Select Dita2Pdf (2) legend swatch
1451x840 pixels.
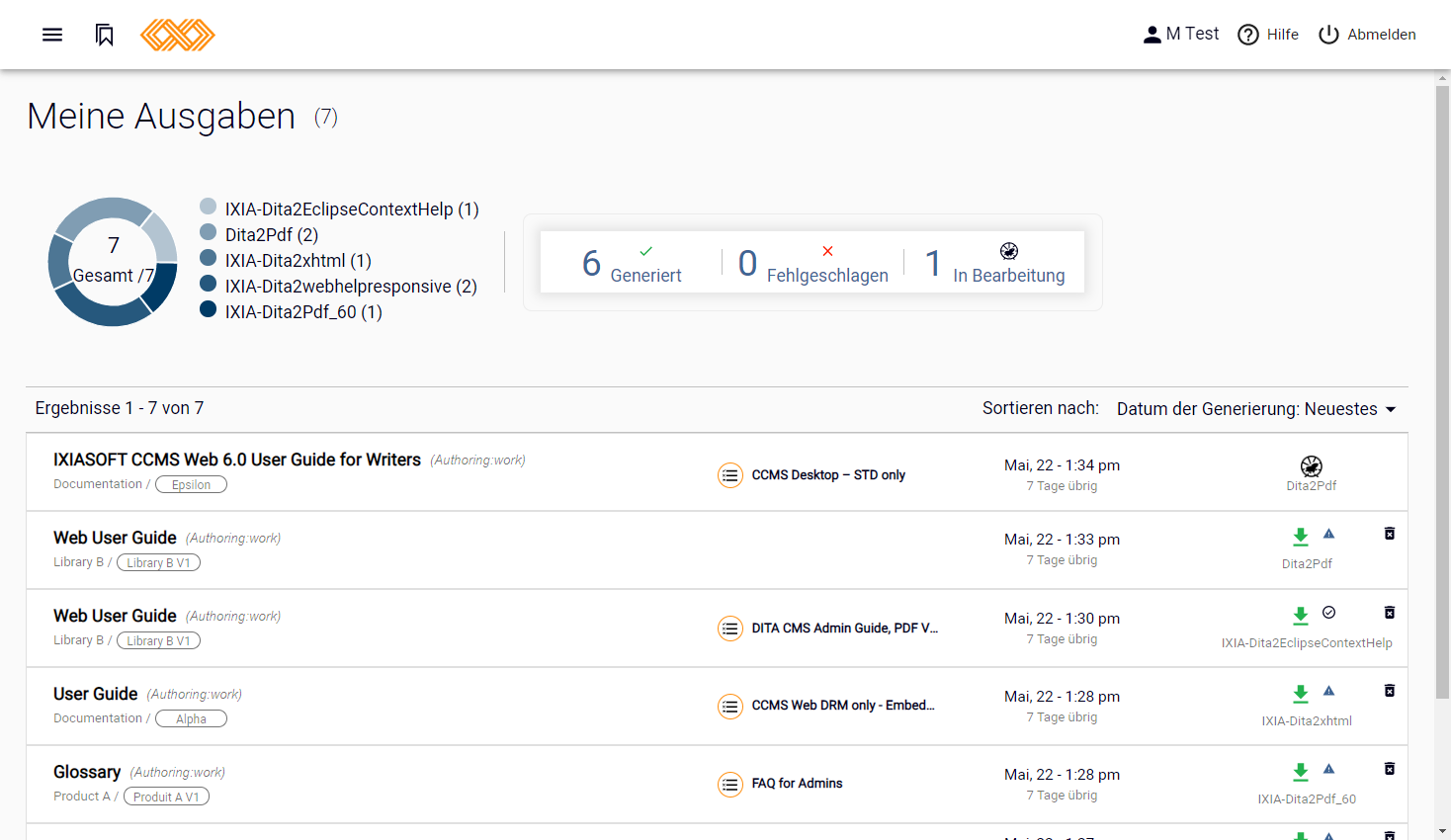(x=208, y=232)
